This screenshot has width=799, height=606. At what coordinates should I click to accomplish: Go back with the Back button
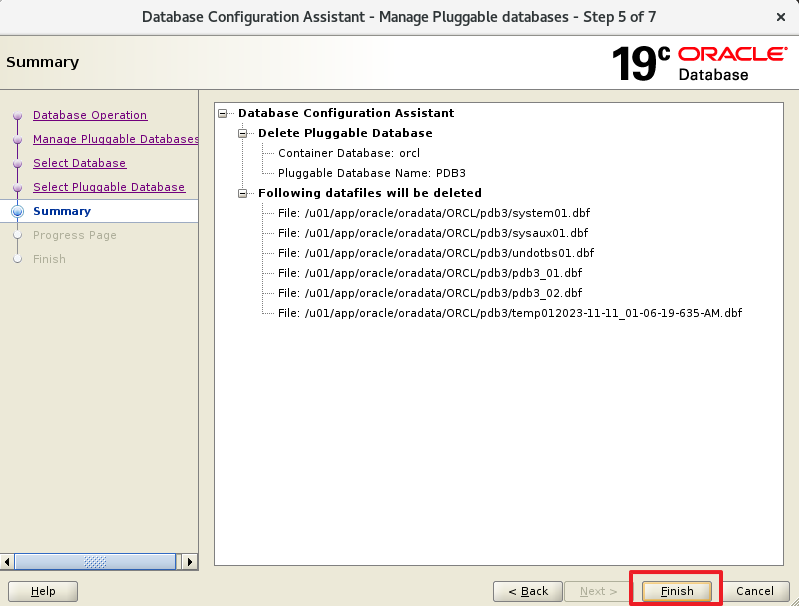coord(528,591)
